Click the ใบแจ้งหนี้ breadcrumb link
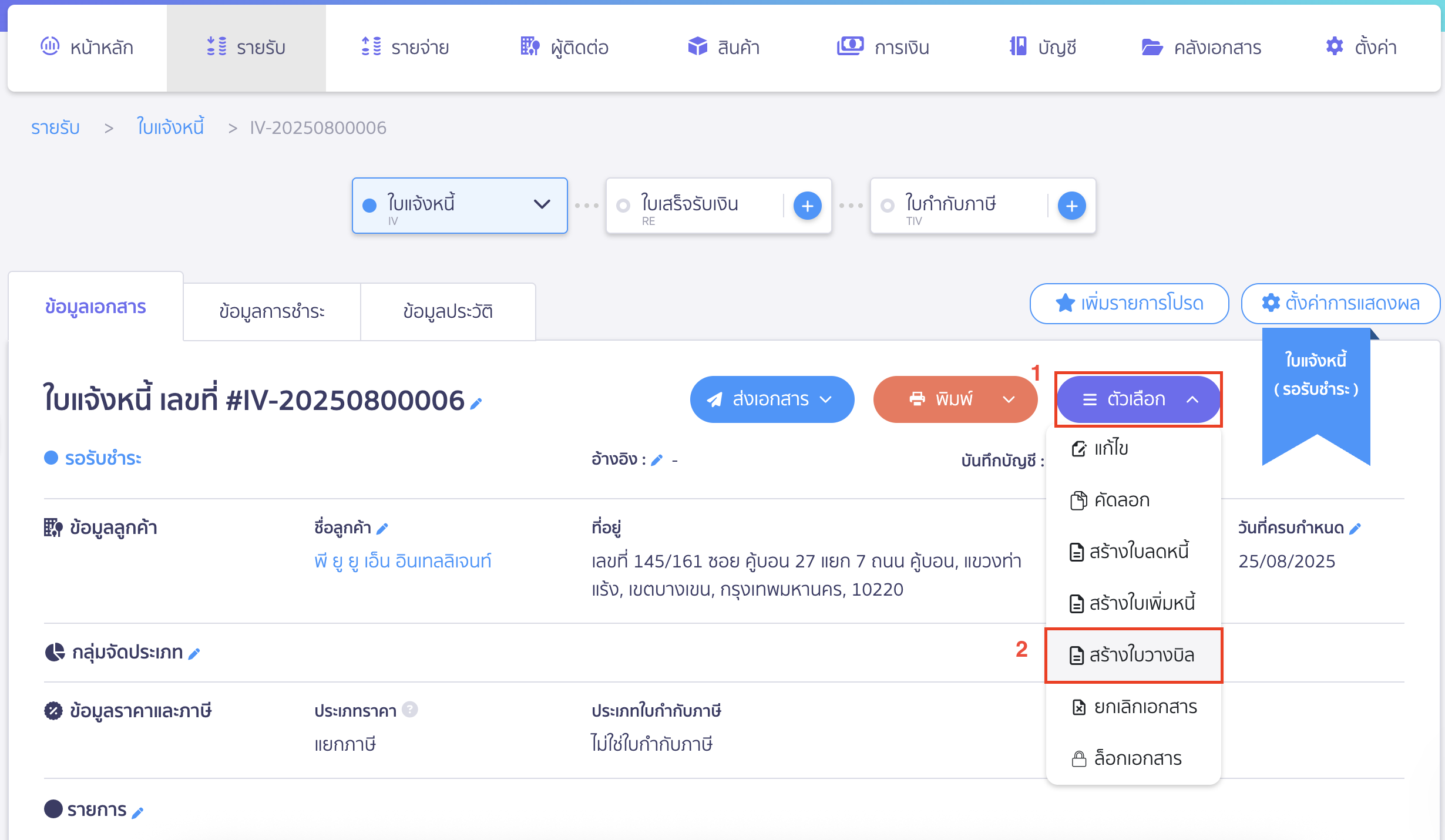The width and height of the screenshot is (1445, 840). click(170, 127)
